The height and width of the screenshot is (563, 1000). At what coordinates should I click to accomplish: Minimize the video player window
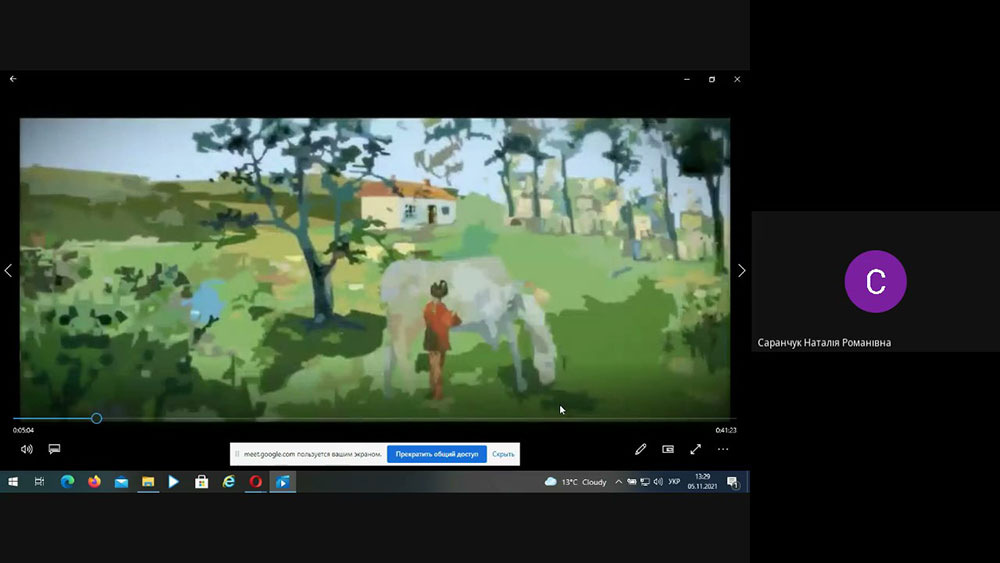(687, 79)
